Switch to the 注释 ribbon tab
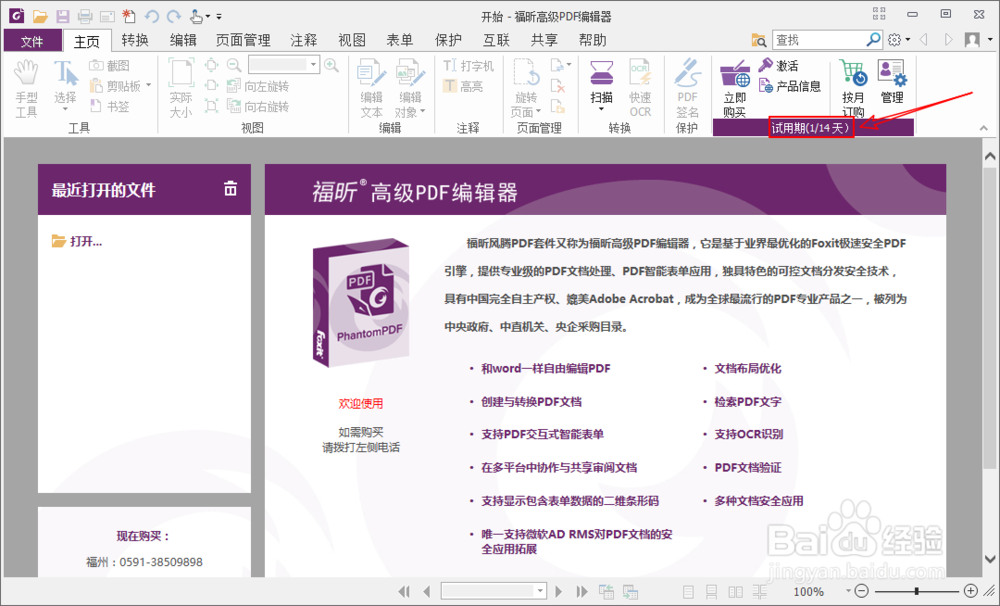 point(304,40)
